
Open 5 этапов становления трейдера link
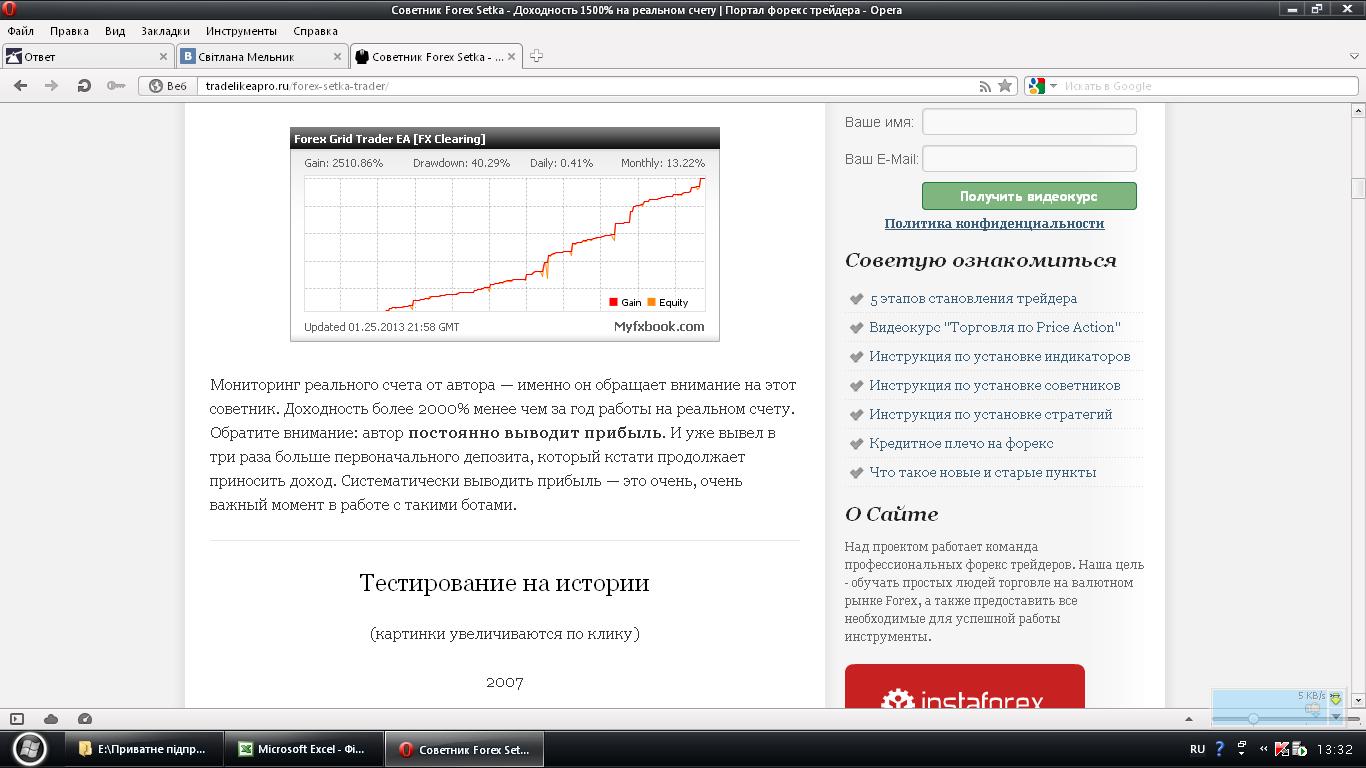[973, 298]
